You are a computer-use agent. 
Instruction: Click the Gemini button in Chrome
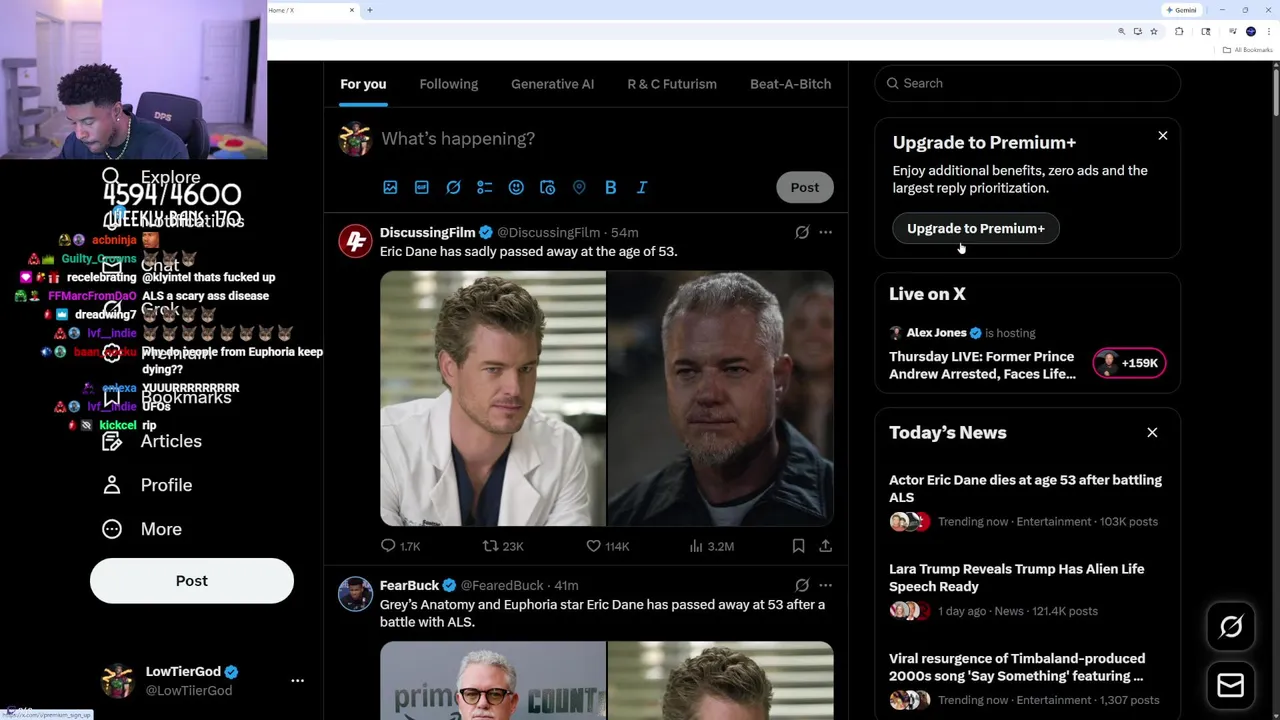click(x=1181, y=10)
